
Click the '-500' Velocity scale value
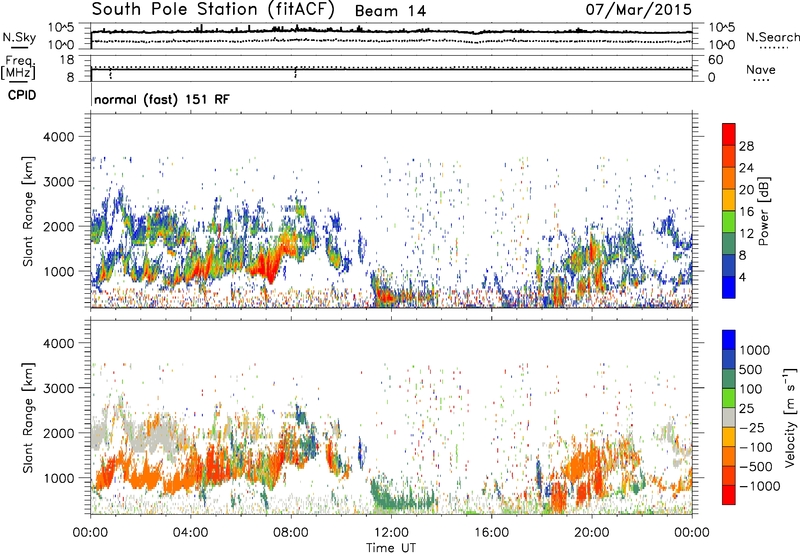pyautogui.click(x=755, y=467)
